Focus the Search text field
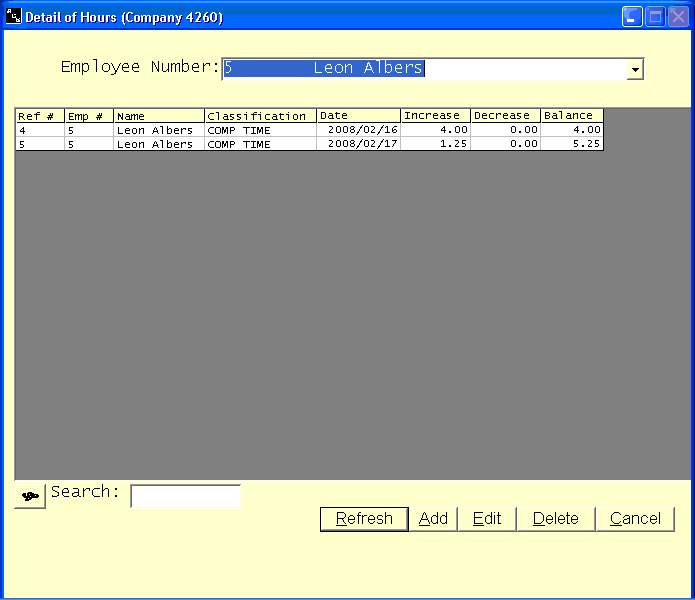The image size is (695, 600). [x=185, y=496]
